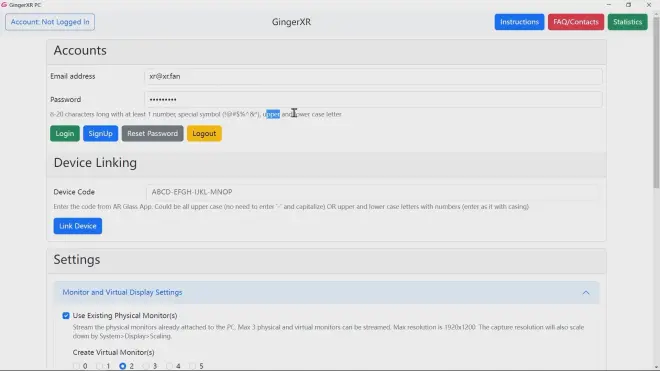
Task: Click the yellow Logout button
Action: (204, 133)
